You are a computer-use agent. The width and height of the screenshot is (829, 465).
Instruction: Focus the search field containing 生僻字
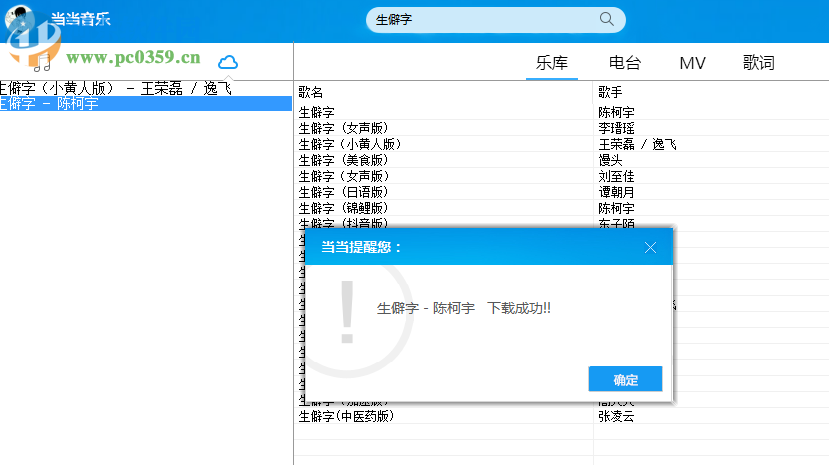tap(495, 20)
